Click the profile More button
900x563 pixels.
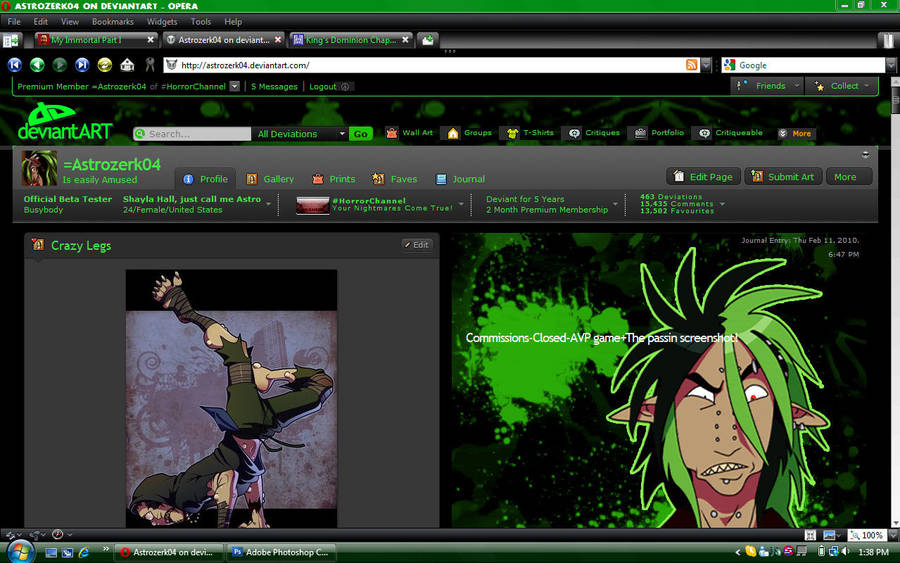point(849,177)
